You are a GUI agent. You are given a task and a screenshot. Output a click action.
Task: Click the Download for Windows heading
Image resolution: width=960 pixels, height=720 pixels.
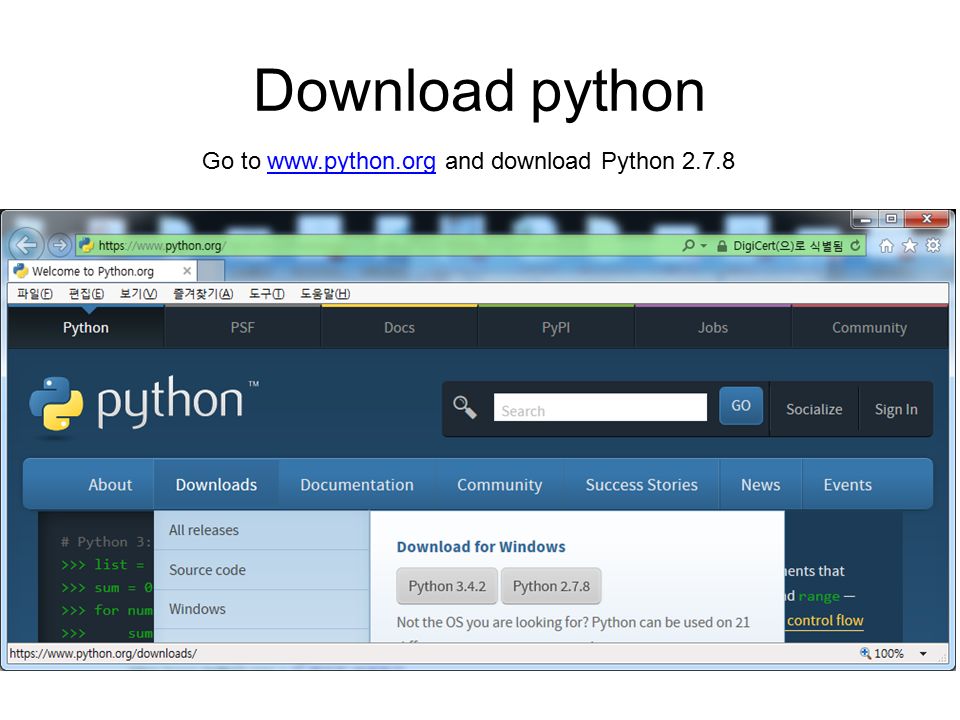click(x=481, y=546)
